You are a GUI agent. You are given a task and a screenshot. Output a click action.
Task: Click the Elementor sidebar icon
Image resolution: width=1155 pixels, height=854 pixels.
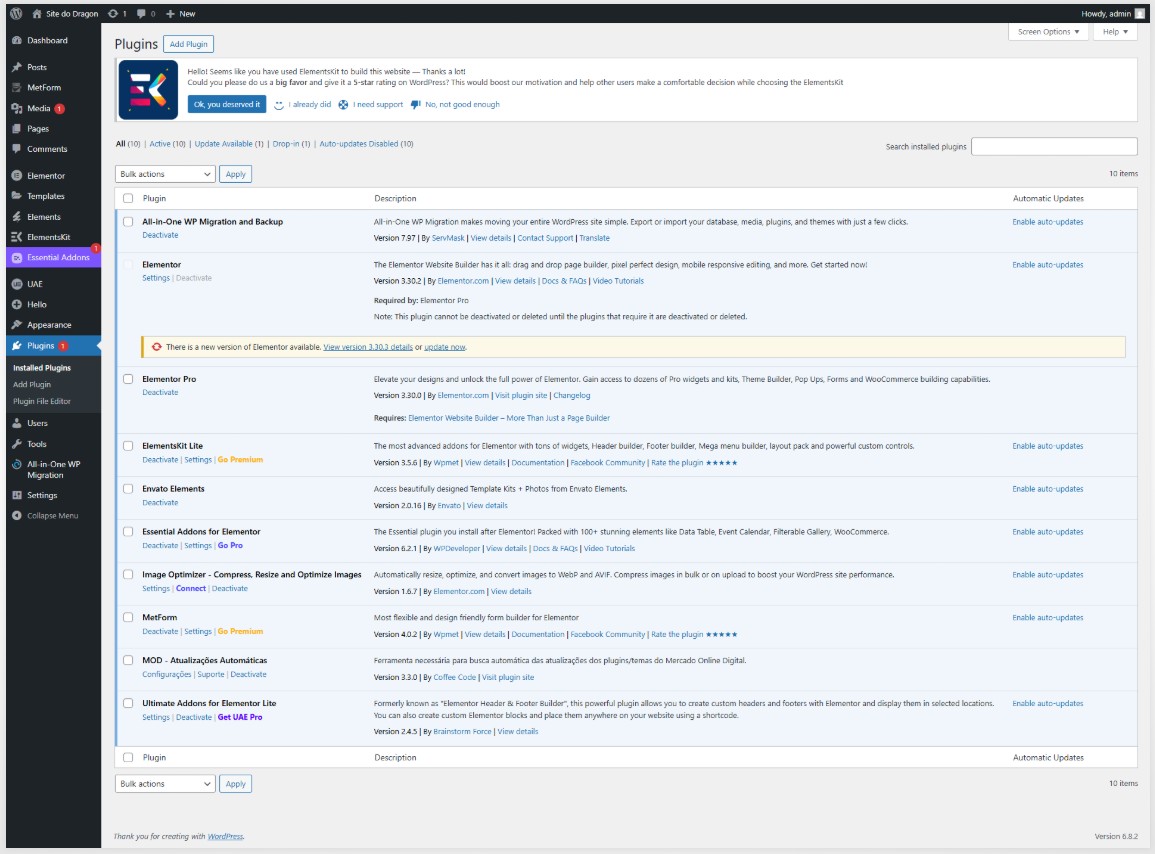17,176
